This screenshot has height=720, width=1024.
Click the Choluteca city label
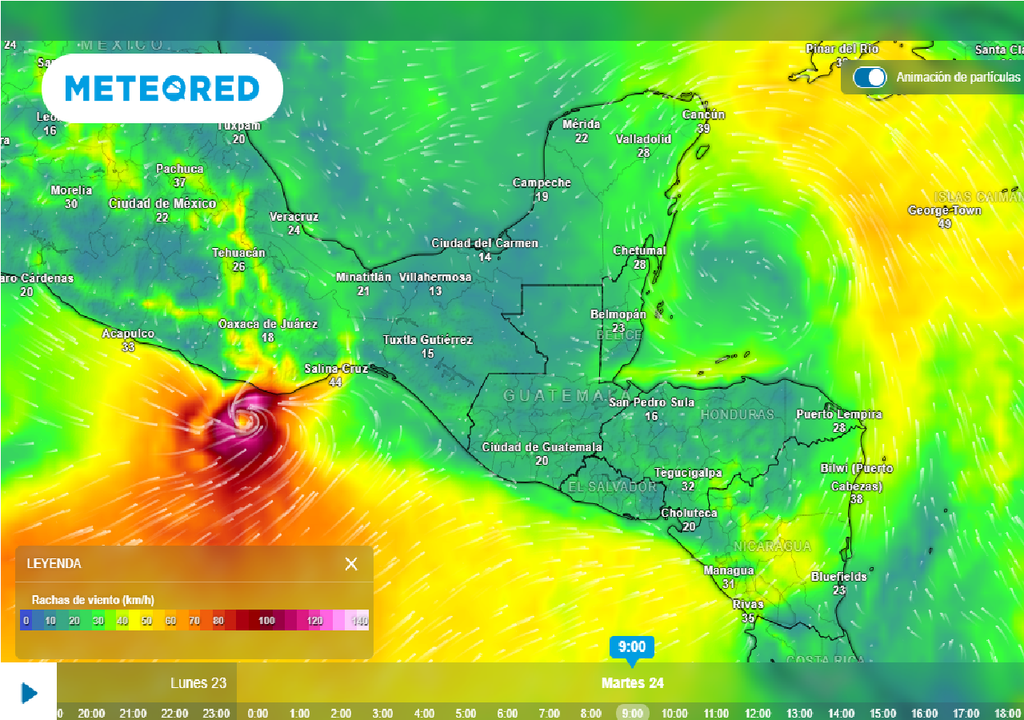click(x=689, y=513)
